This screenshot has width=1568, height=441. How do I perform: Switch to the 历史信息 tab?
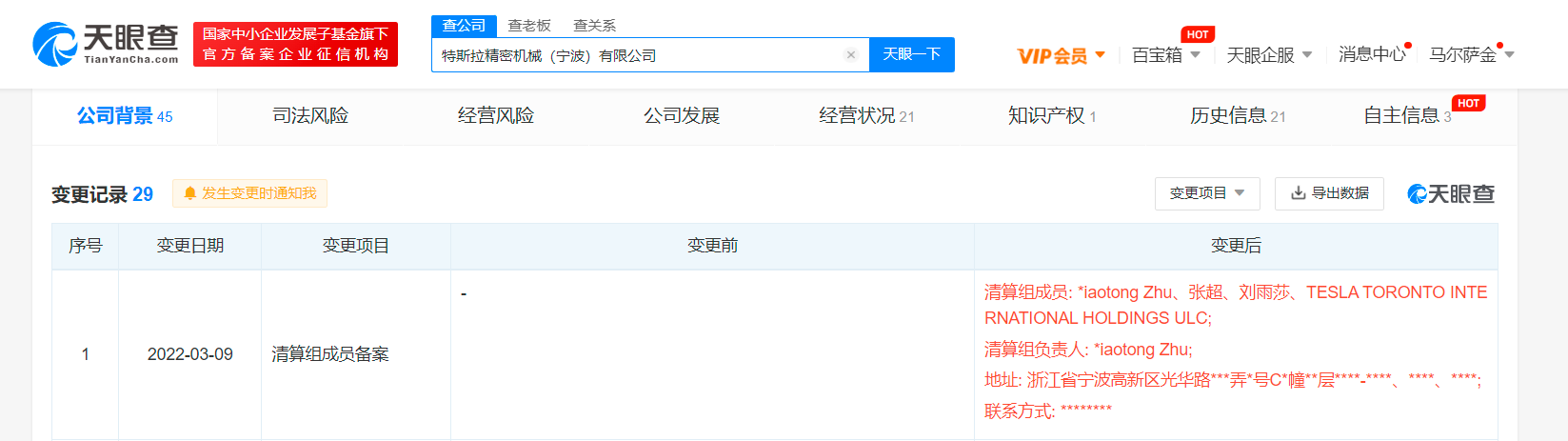1238,116
